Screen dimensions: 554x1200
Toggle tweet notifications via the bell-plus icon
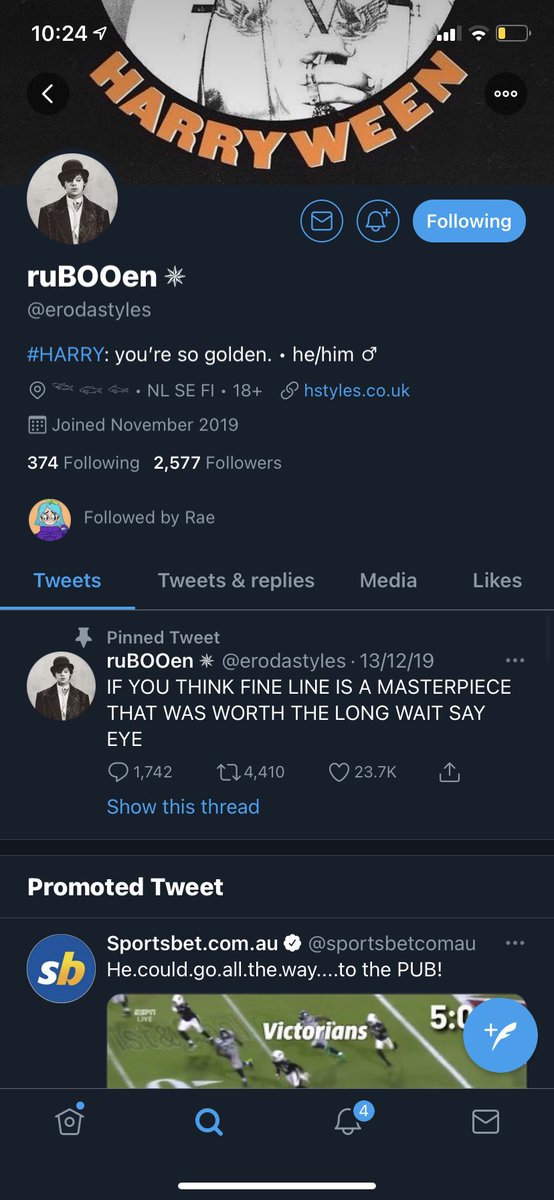click(x=377, y=222)
